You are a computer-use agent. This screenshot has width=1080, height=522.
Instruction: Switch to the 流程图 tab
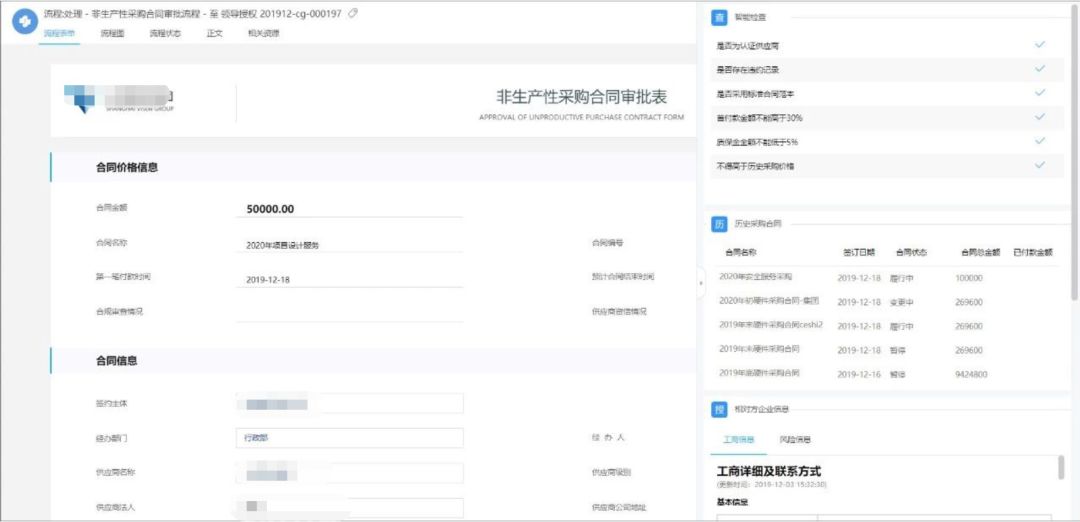point(112,34)
